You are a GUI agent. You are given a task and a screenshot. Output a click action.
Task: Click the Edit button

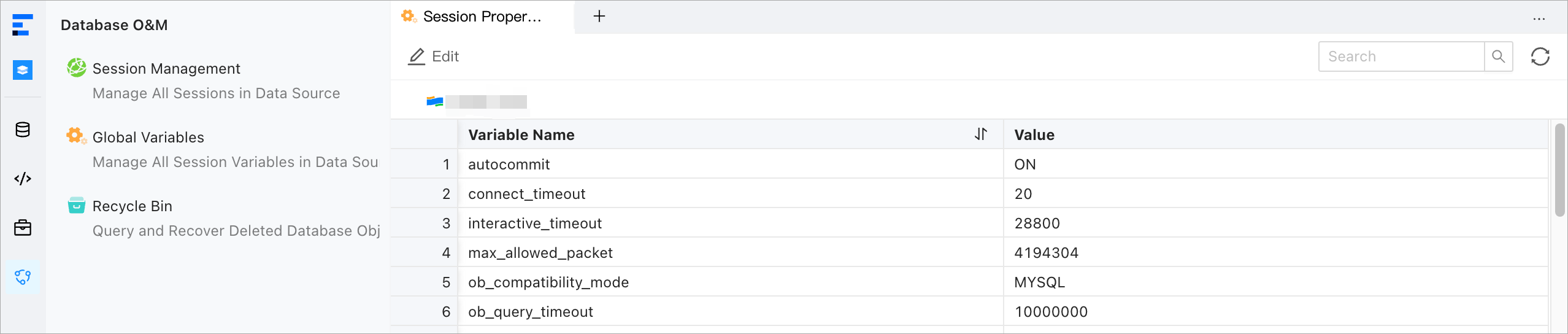(434, 56)
